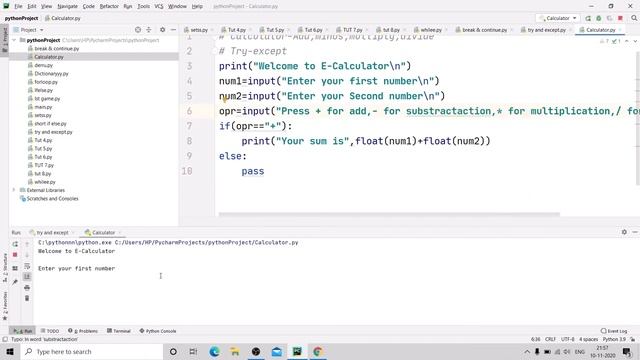640x360 pixels.
Task: Start debugging Calculator with bug icon
Action: [x=599, y=18]
